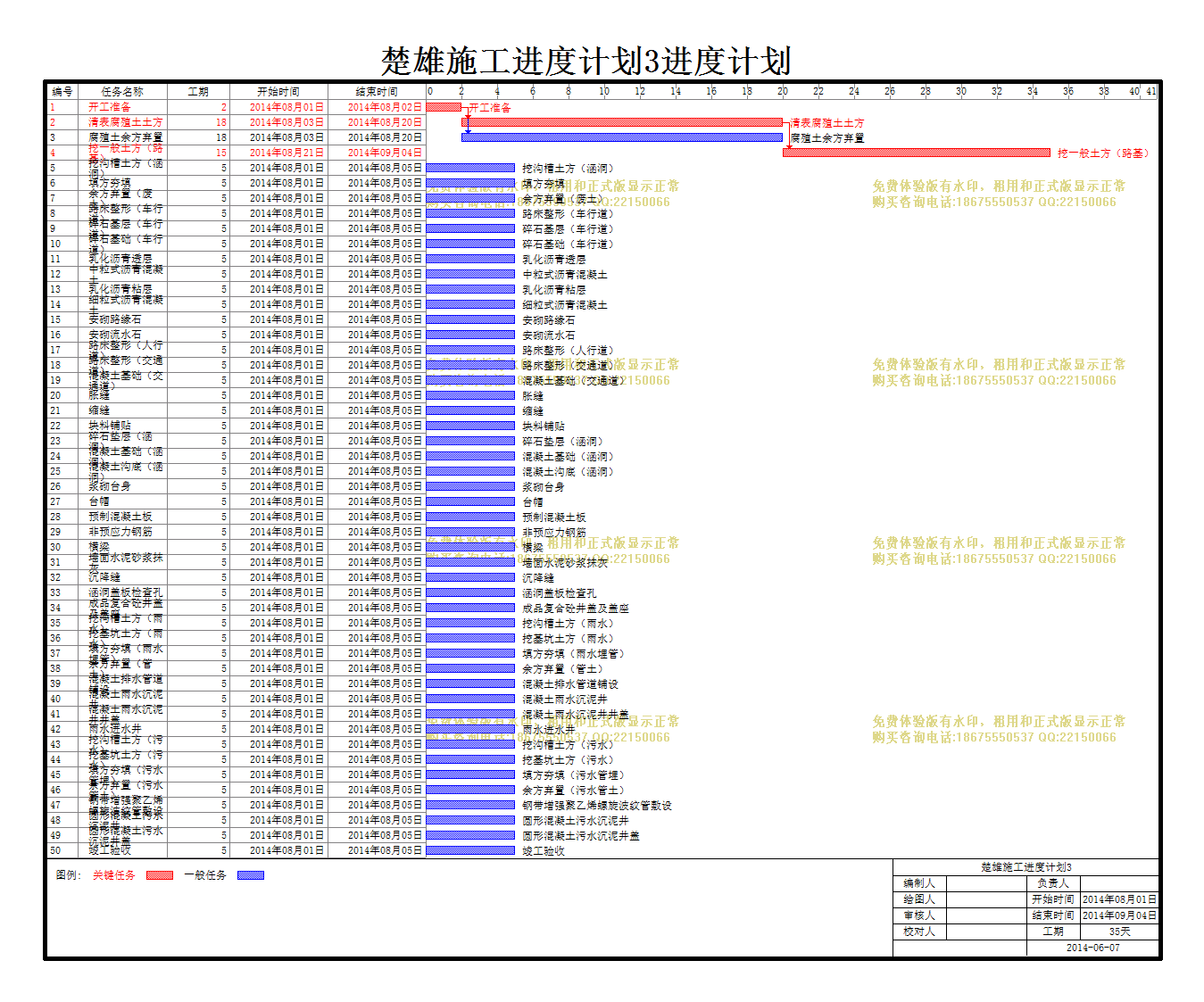
Task: Click the 挖一般土方（路基） bar label
Action: click(1103, 153)
